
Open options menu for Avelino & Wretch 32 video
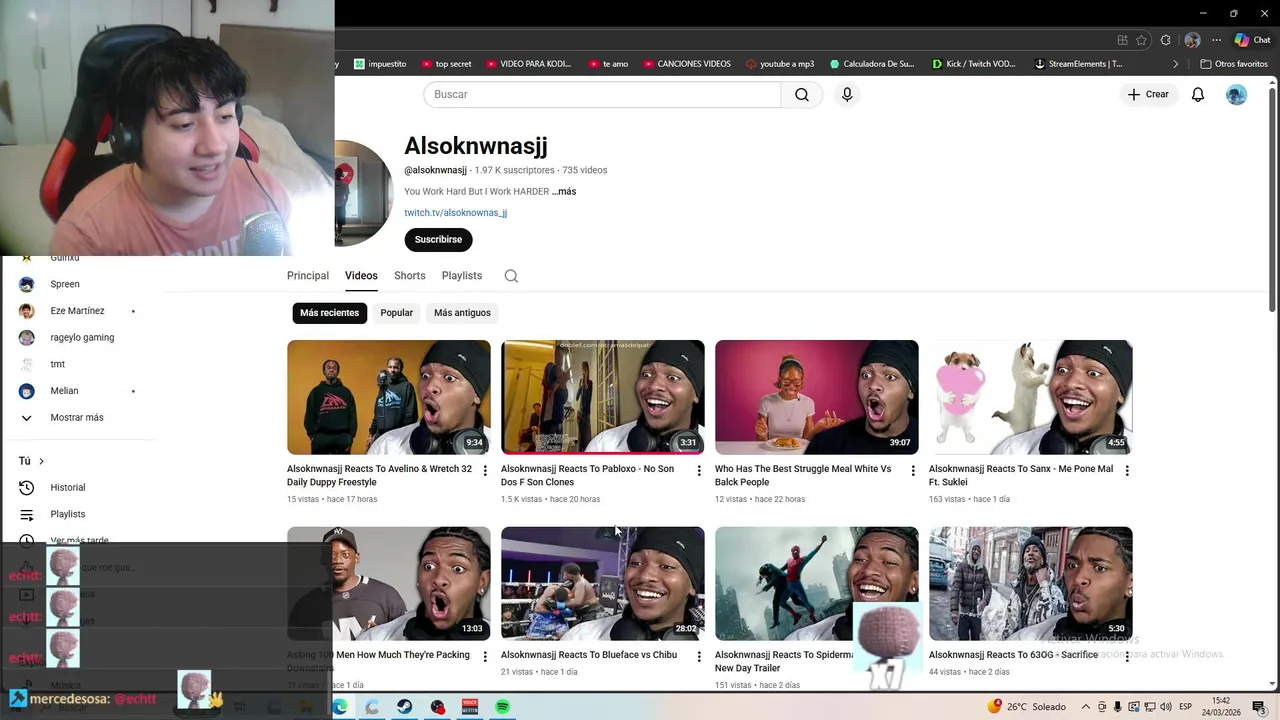(x=485, y=470)
